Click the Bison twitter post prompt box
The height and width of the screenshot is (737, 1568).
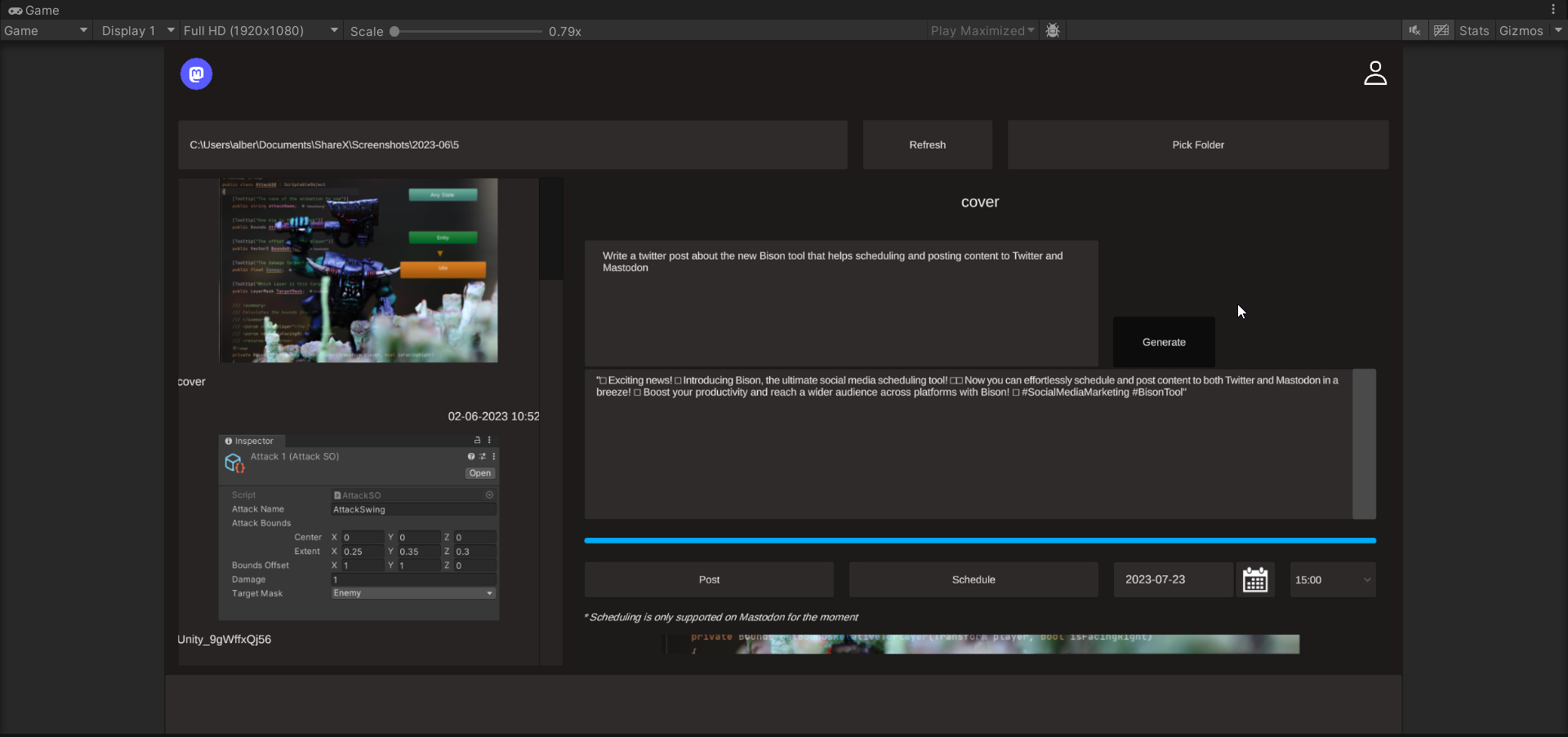841,303
